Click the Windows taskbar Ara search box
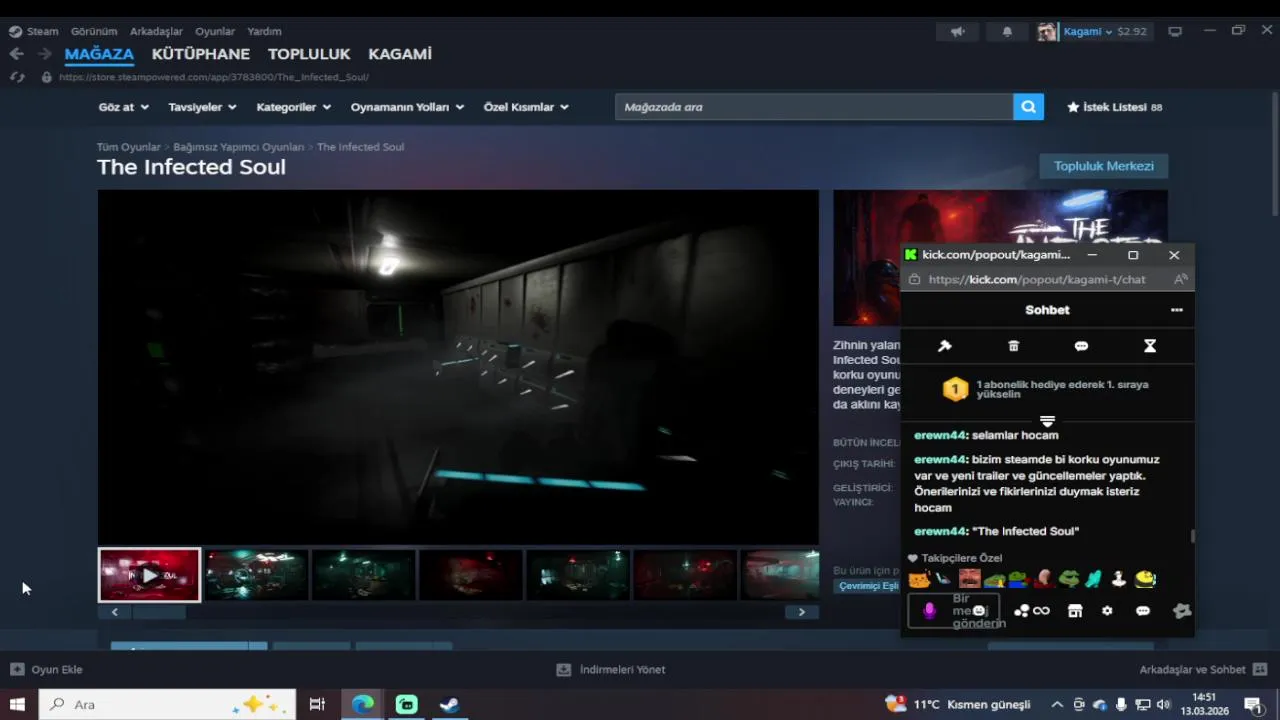This screenshot has width=1280, height=720. [167, 704]
